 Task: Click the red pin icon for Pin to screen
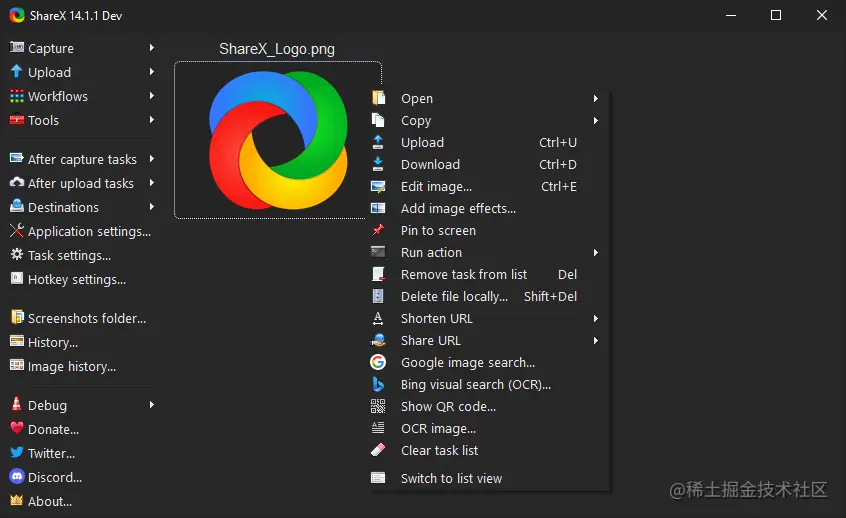click(x=378, y=230)
